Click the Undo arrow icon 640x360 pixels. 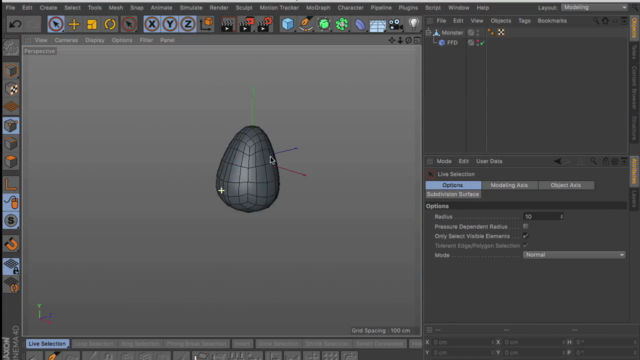15,24
